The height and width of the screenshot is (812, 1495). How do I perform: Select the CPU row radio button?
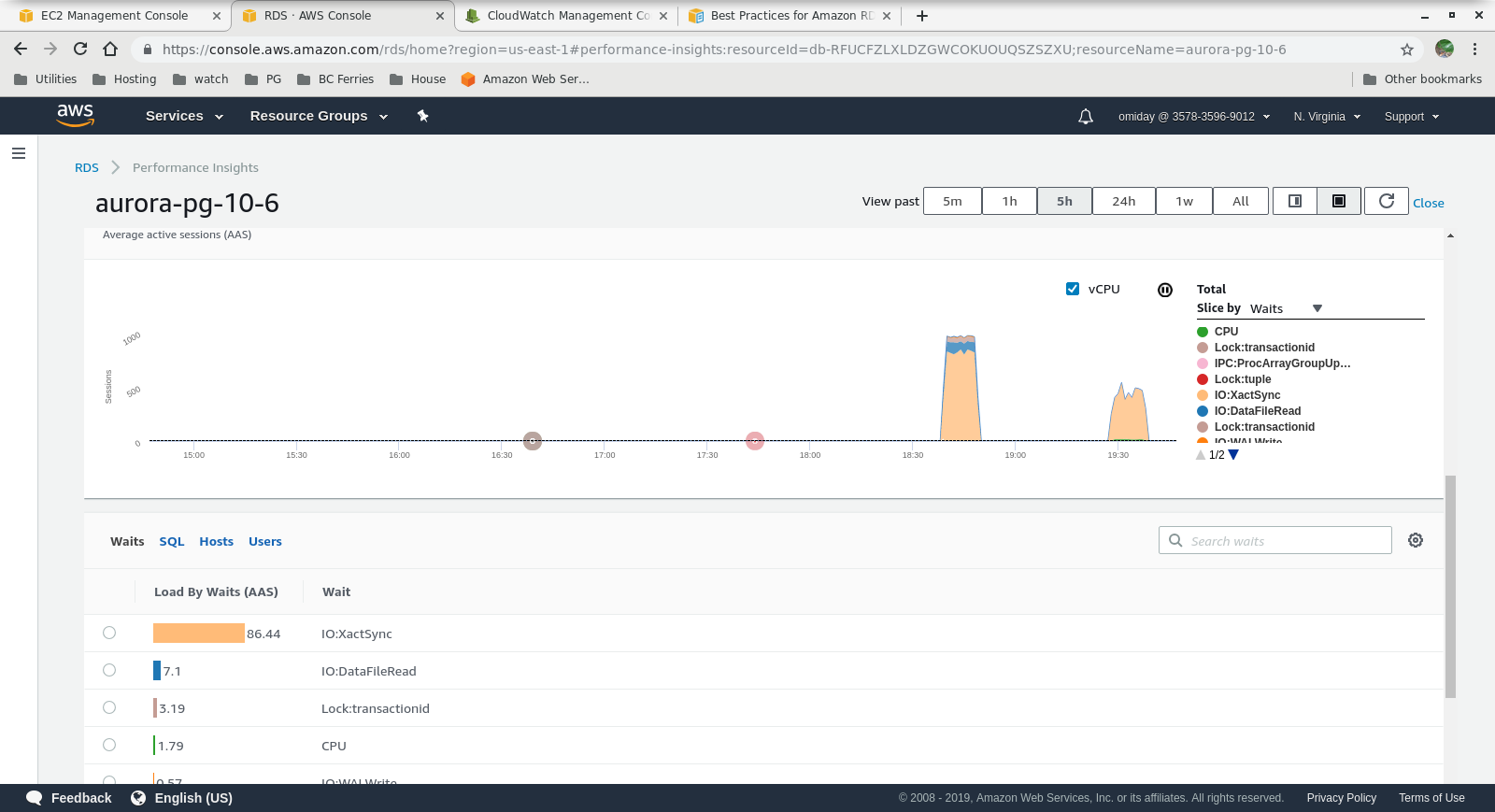pos(109,745)
